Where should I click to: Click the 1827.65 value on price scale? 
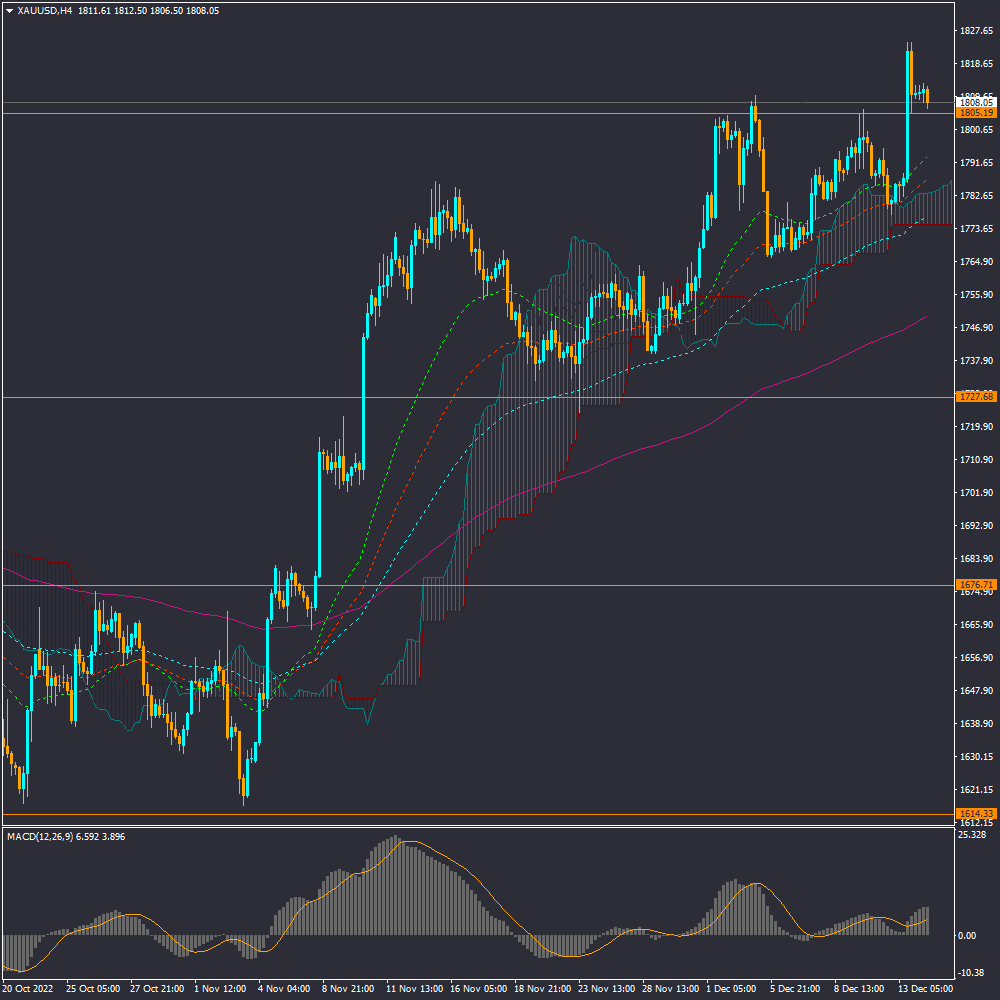coord(975,31)
